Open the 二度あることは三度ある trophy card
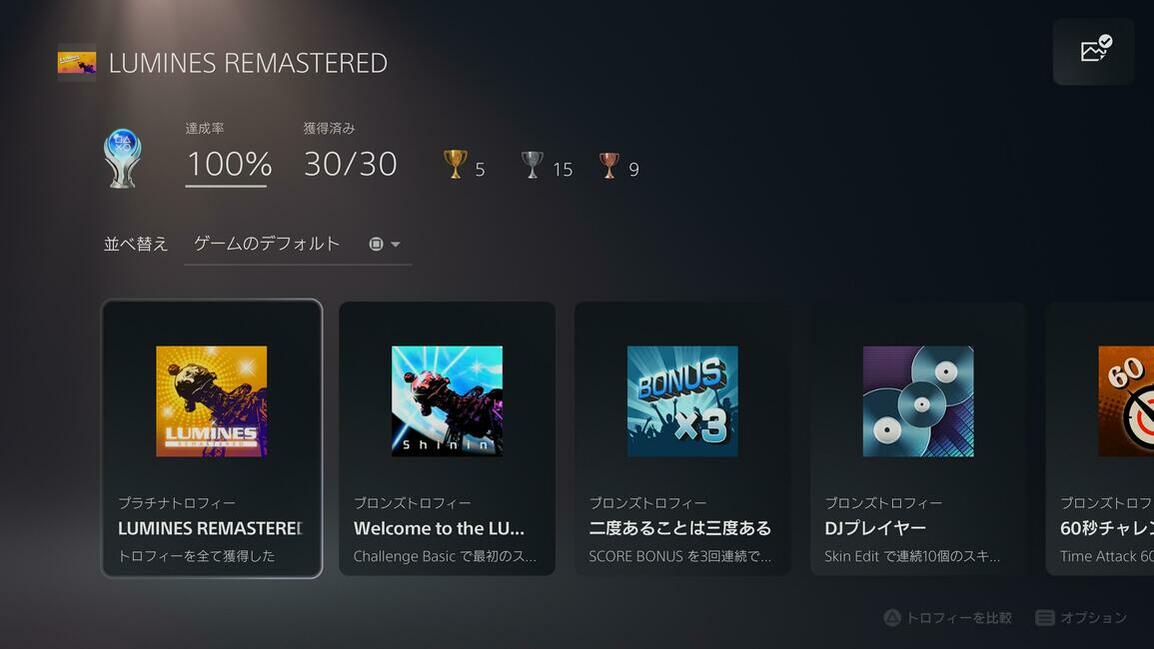Screen dimensions: 1154x649 (x=682, y=439)
